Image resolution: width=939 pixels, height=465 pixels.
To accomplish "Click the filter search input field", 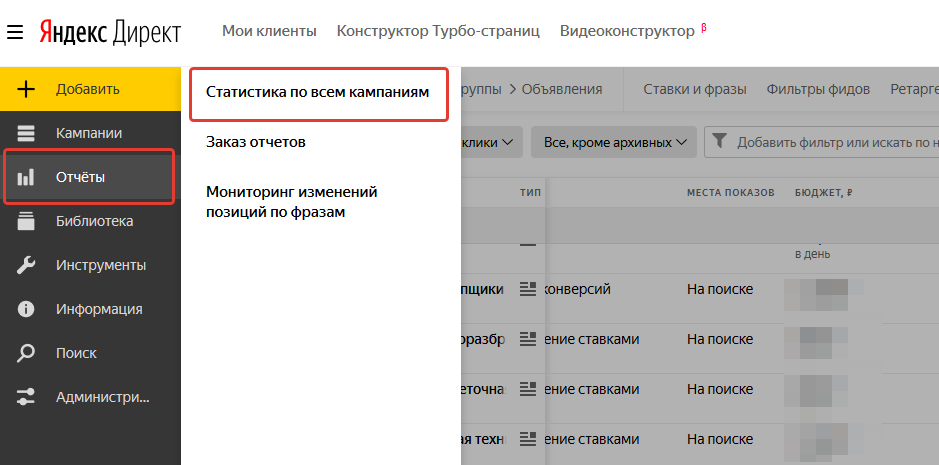I will (x=835, y=142).
